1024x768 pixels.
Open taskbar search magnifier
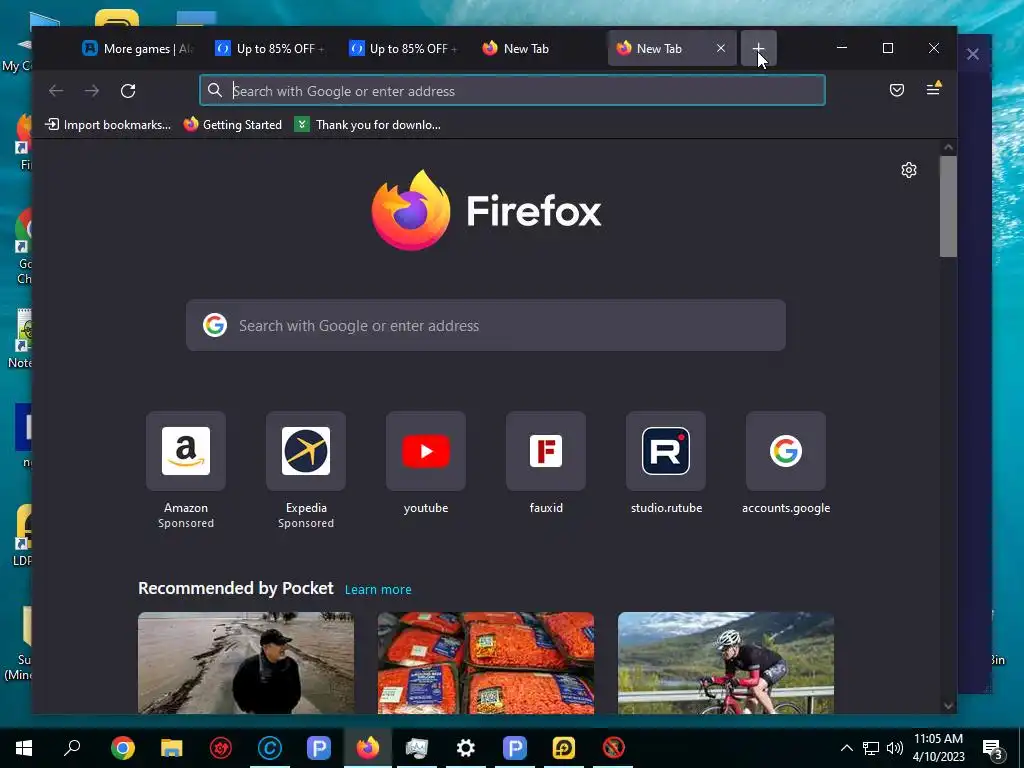click(x=72, y=747)
